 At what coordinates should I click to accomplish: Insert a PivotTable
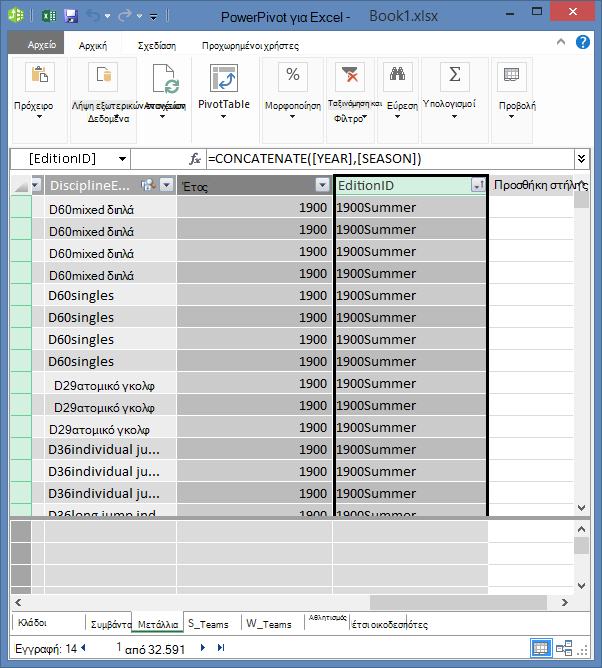[x=224, y=78]
